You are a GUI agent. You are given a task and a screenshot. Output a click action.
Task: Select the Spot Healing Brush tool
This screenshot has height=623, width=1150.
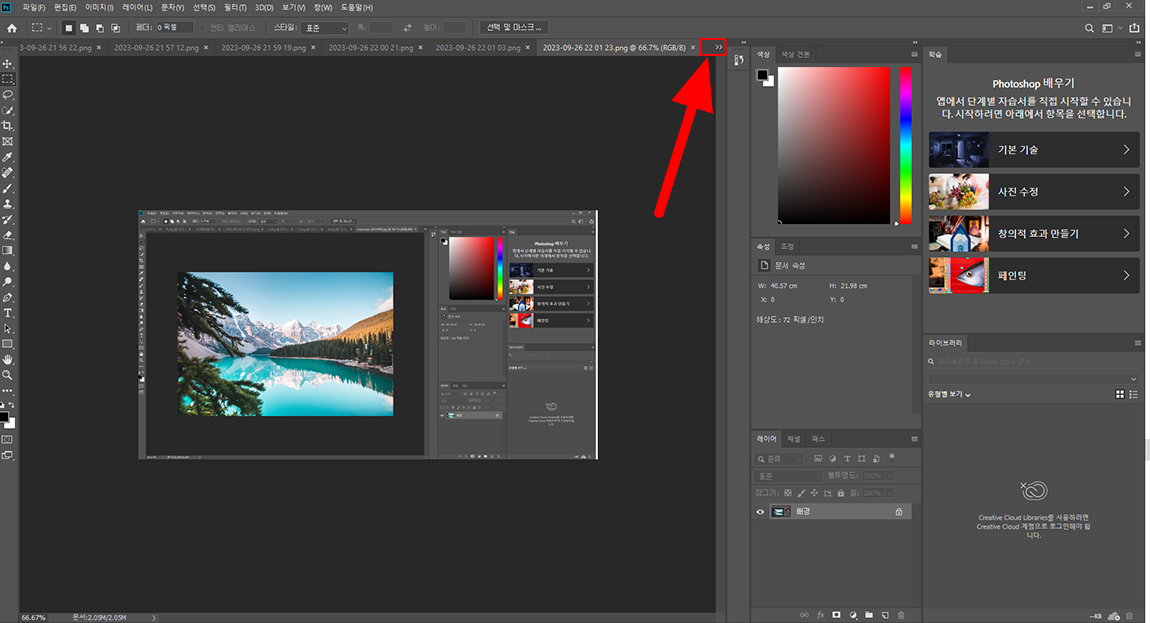(7, 173)
